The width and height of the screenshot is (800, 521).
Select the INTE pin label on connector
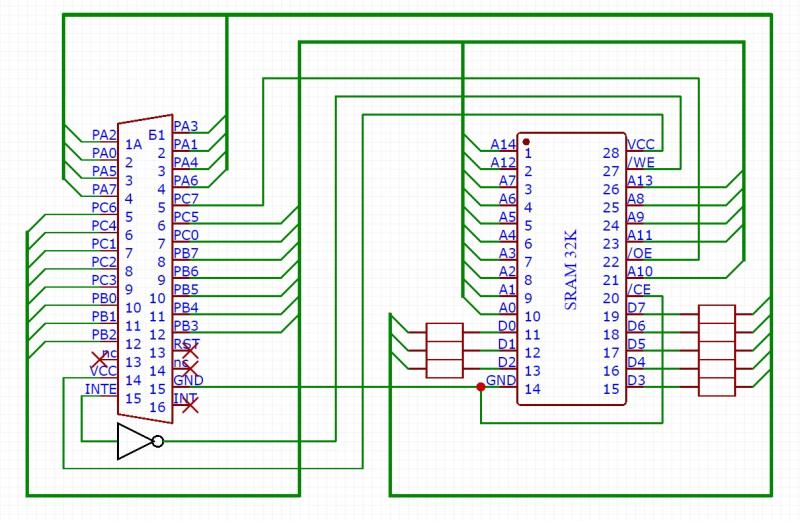[x=102, y=388]
